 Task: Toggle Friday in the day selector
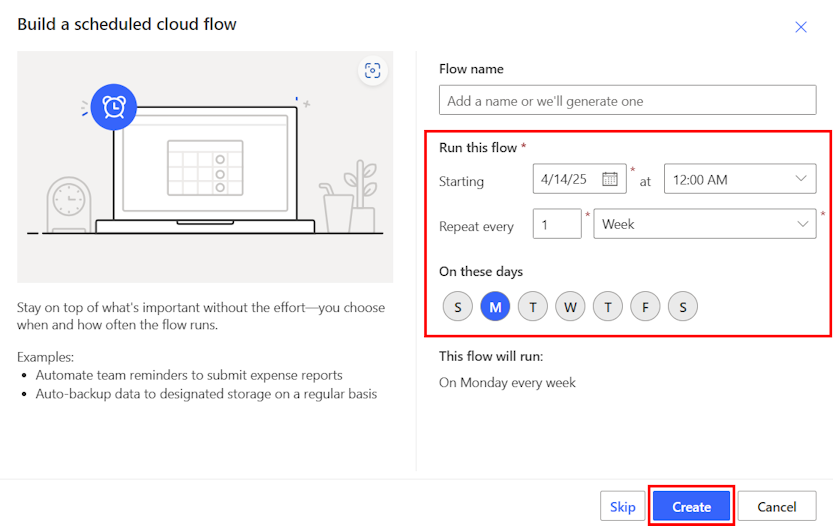[645, 307]
